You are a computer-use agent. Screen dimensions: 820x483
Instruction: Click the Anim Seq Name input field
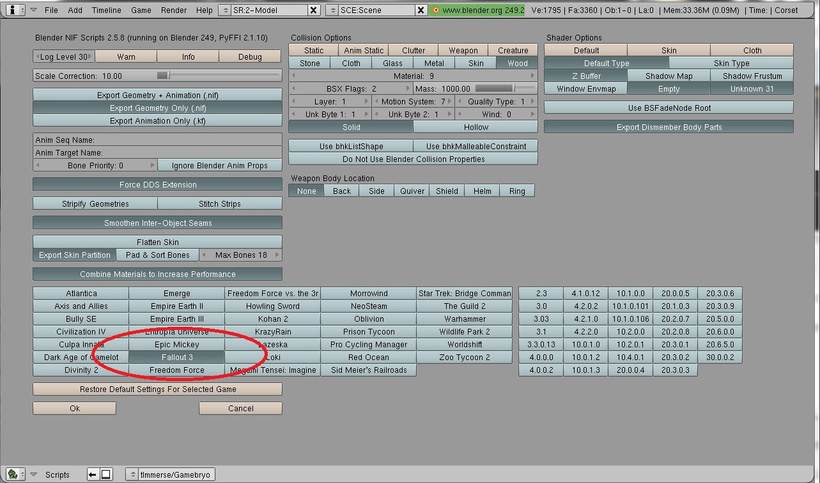tap(157, 140)
